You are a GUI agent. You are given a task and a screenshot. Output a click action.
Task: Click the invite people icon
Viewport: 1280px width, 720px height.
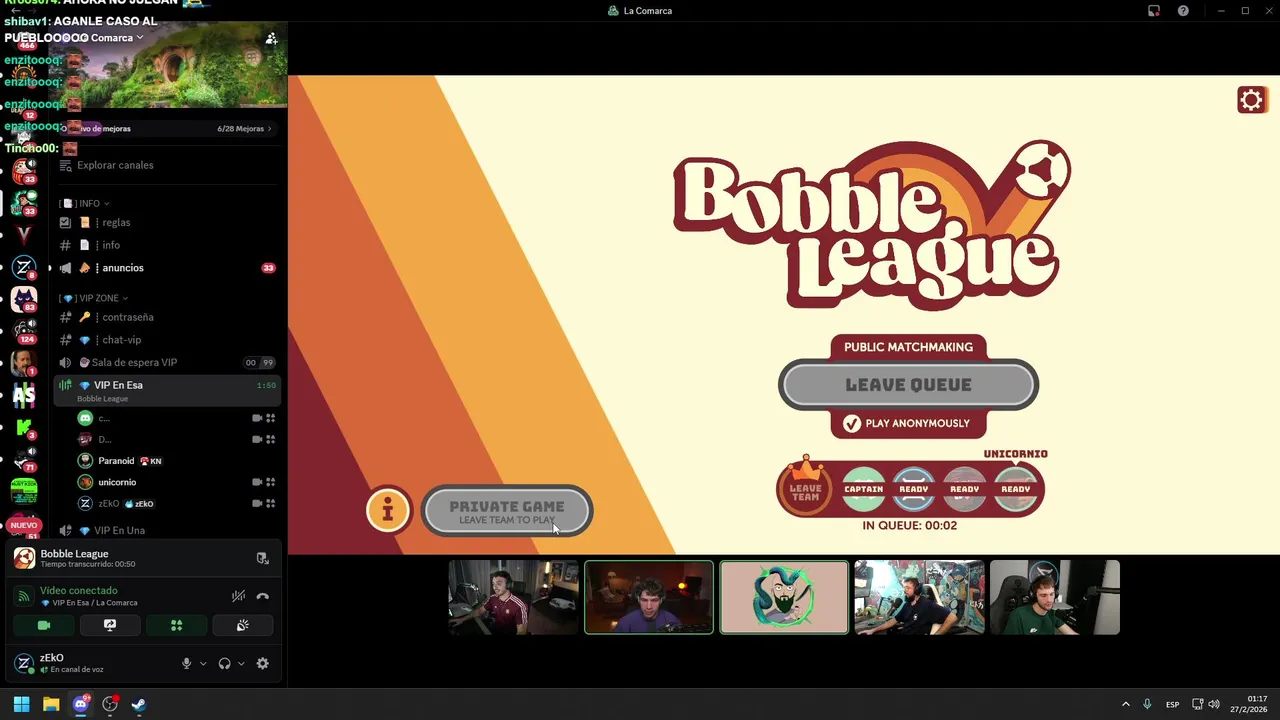(271, 38)
